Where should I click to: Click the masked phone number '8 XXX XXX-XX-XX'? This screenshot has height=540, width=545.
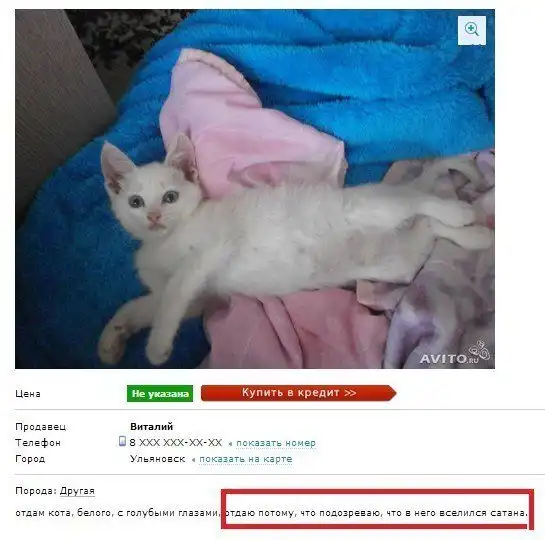(176, 442)
